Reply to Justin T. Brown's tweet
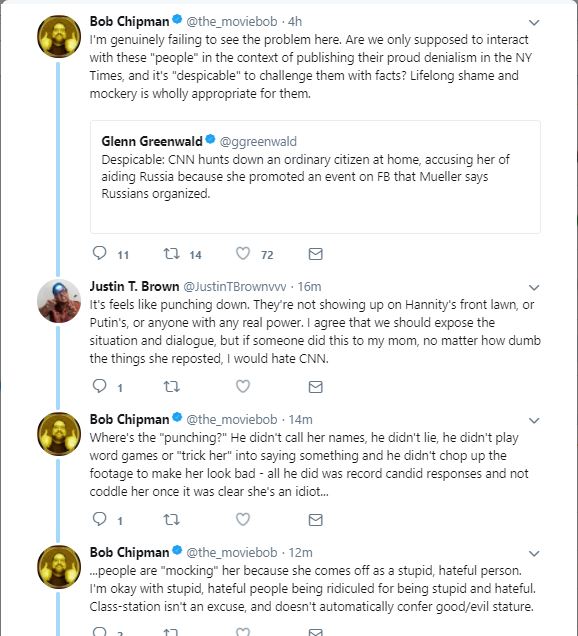The height and width of the screenshot is (636, 578). [99, 386]
